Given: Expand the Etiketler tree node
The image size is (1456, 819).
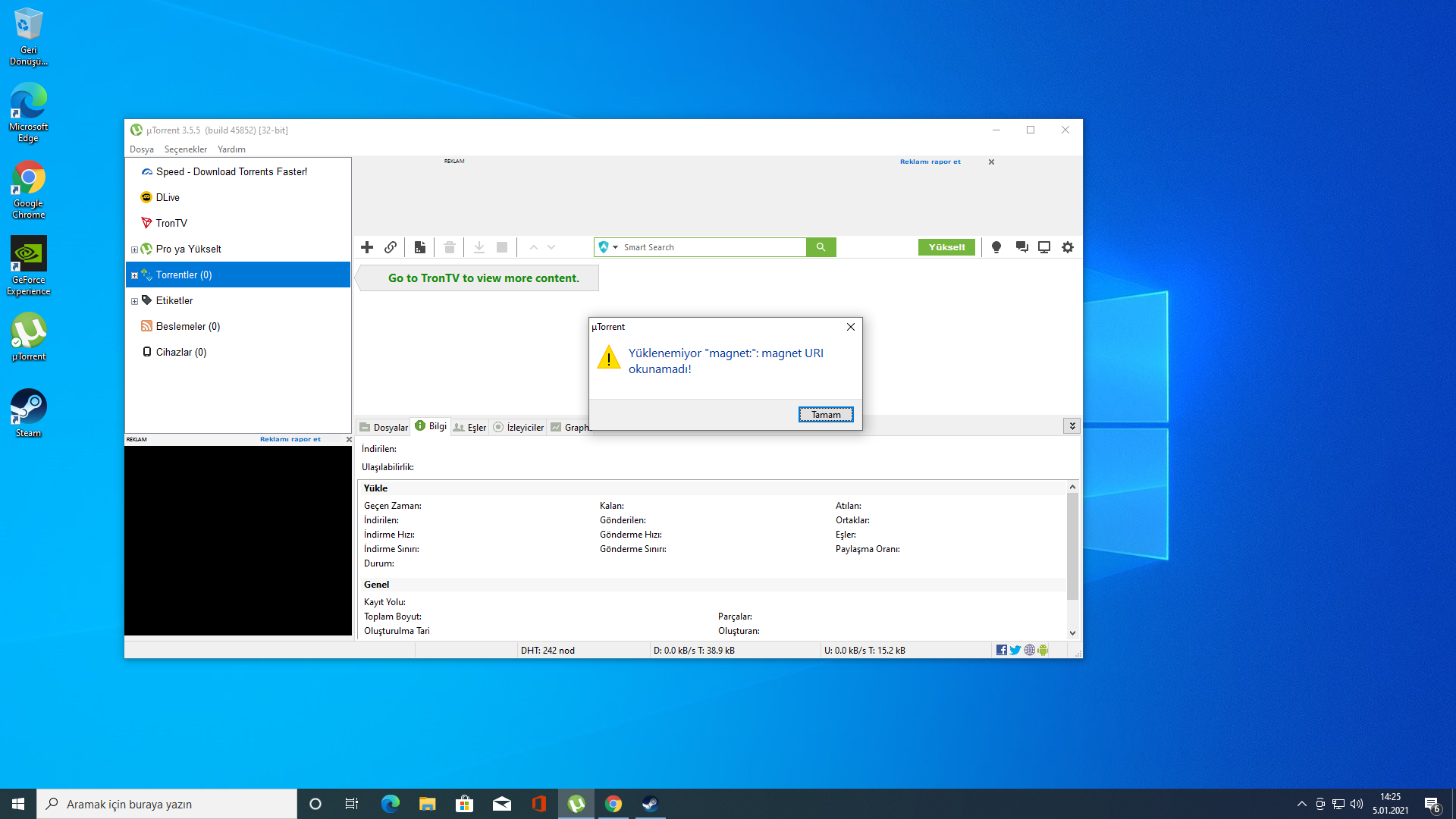Looking at the screenshot, I should point(134,301).
